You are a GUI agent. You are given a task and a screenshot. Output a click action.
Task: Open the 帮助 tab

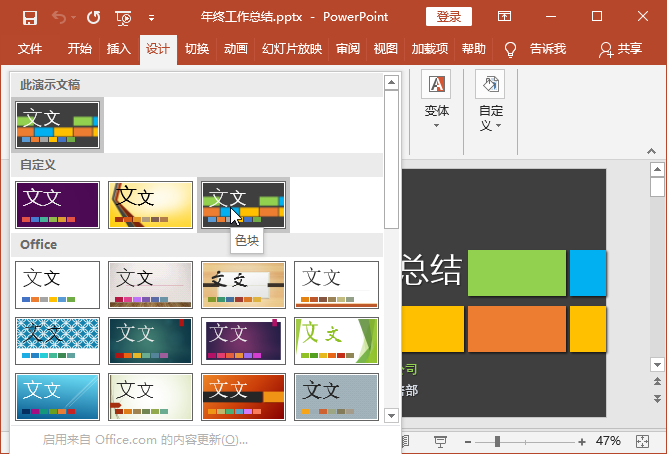(x=473, y=49)
